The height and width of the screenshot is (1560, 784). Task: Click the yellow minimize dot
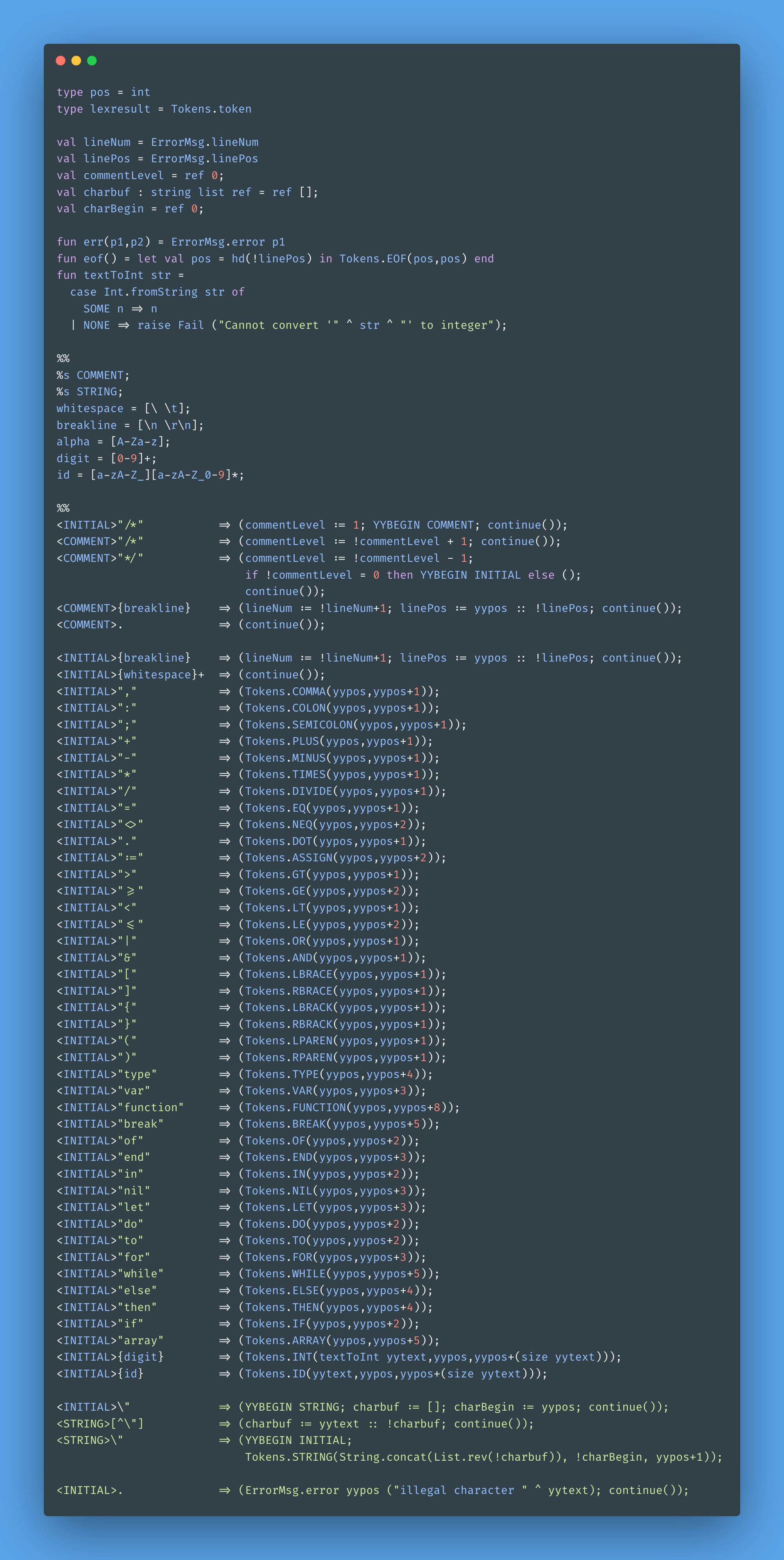click(76, 61)
